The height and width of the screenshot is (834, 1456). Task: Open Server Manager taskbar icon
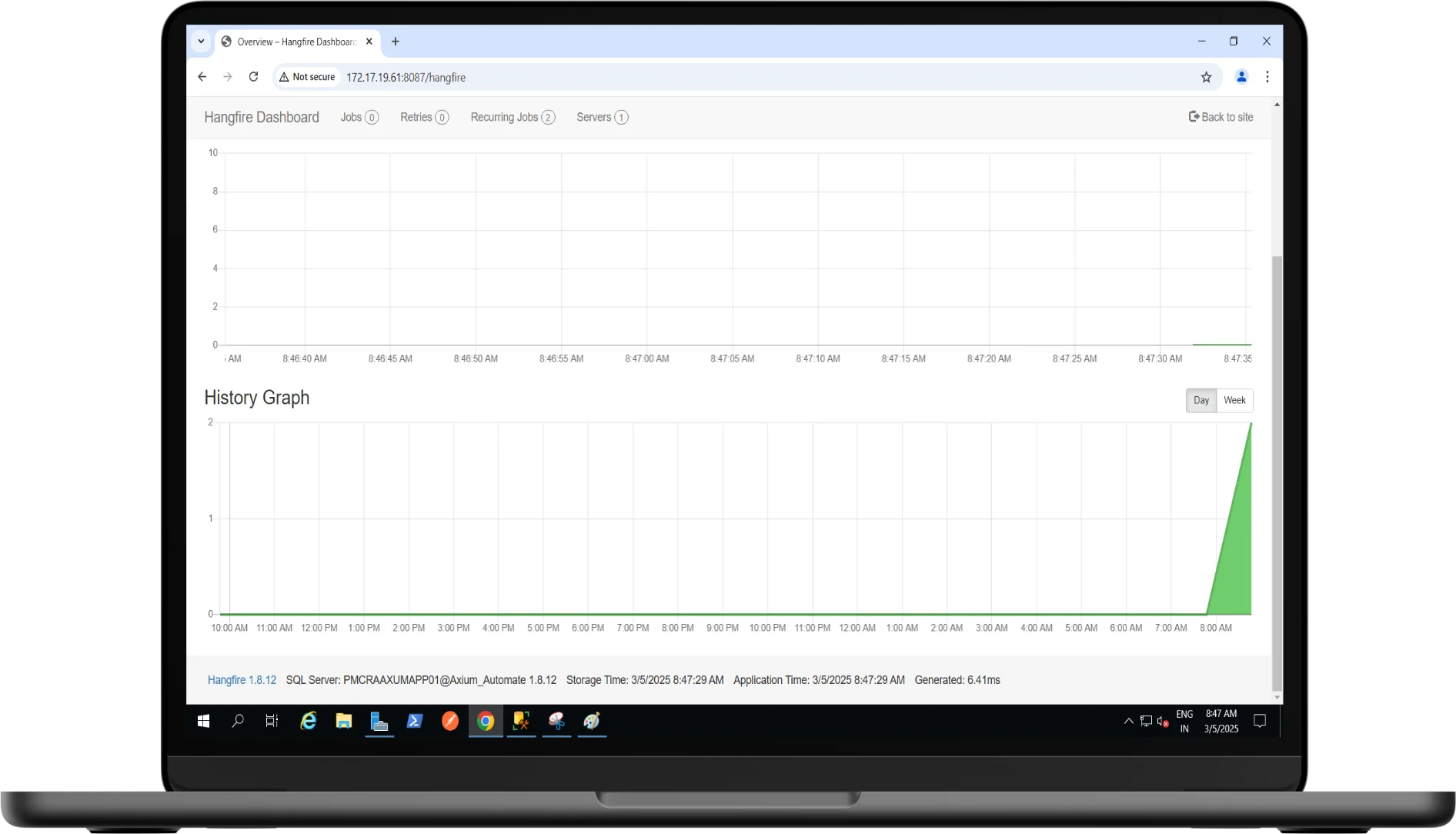point(379,721)
